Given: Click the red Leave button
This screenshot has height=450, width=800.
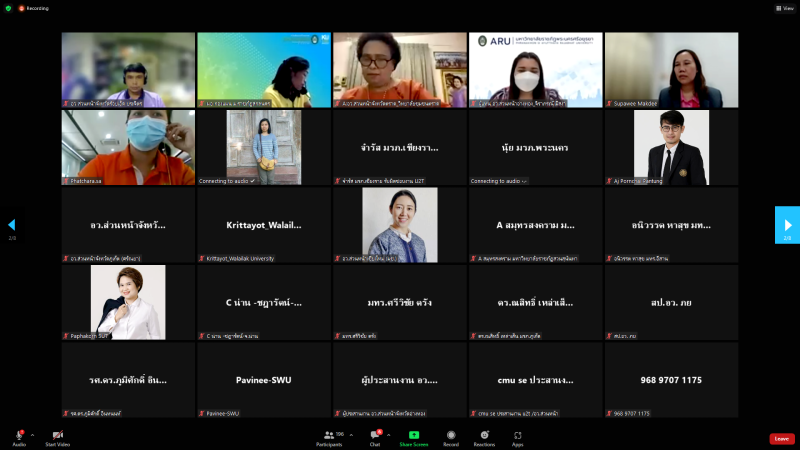Looking at the screenshot, I should click(782, 438).
